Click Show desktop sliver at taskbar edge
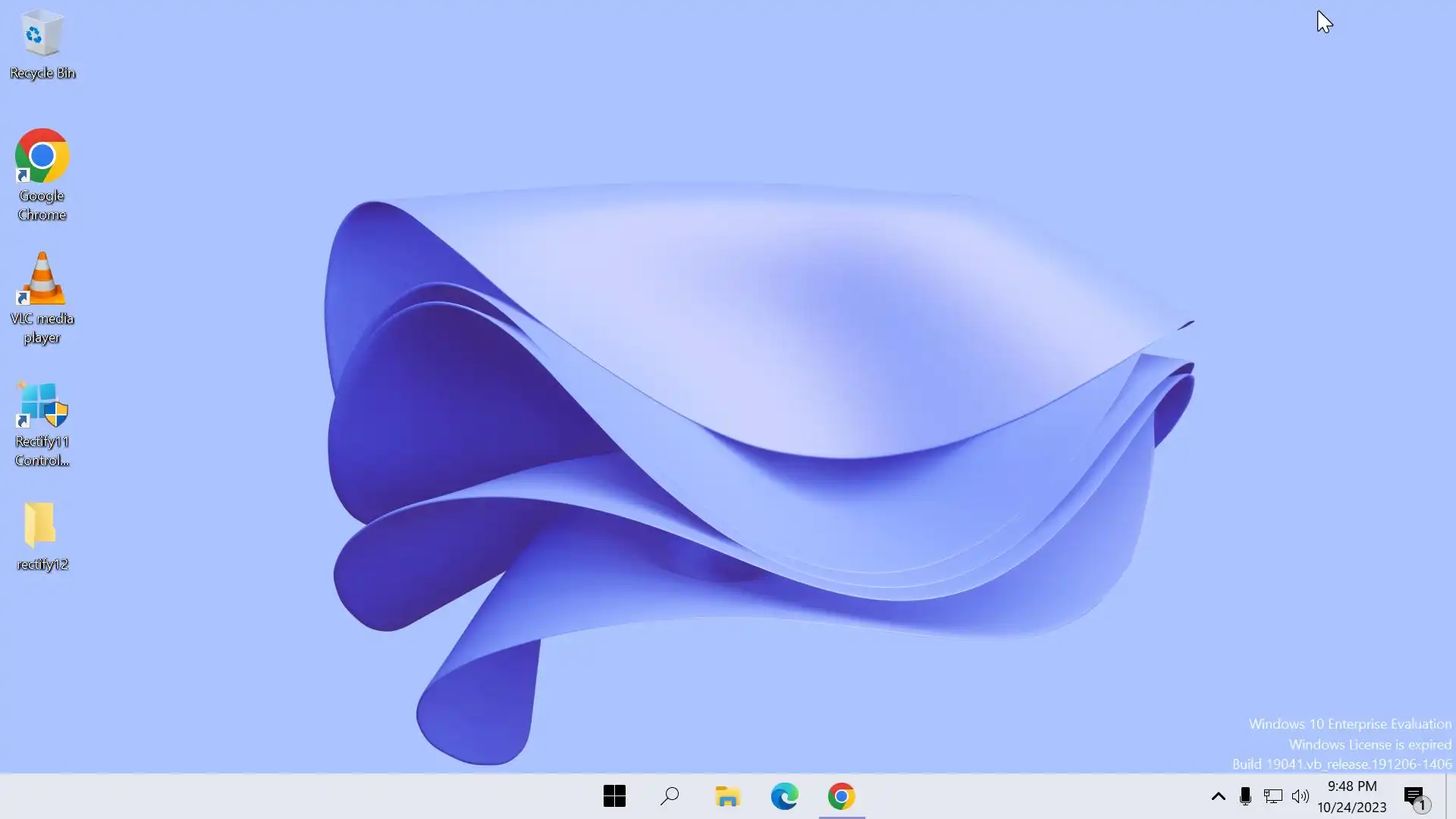This screenshot has height=819, width=1456. [1451, 796]
